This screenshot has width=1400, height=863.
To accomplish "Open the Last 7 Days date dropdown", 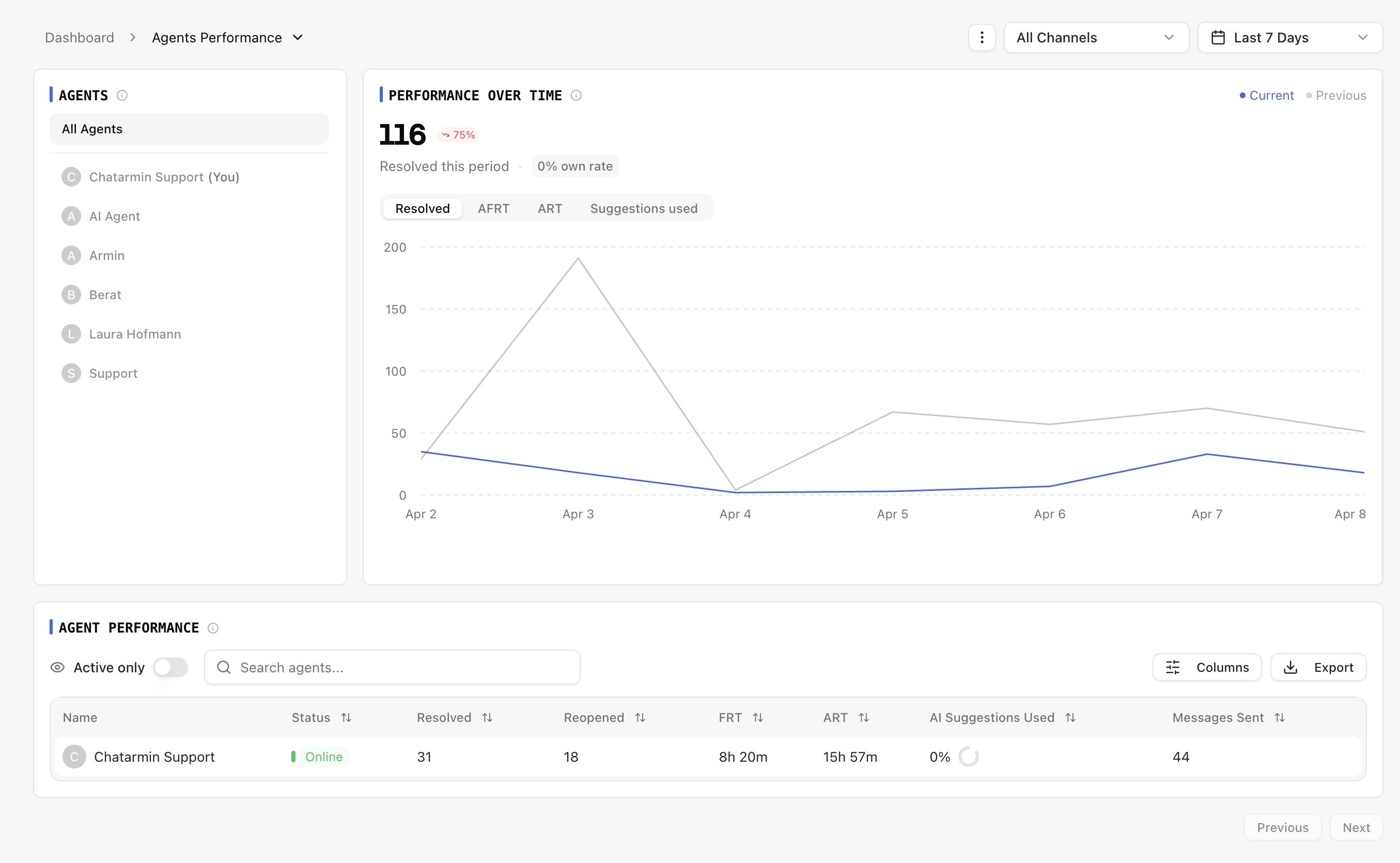I will click(1289, 38).
